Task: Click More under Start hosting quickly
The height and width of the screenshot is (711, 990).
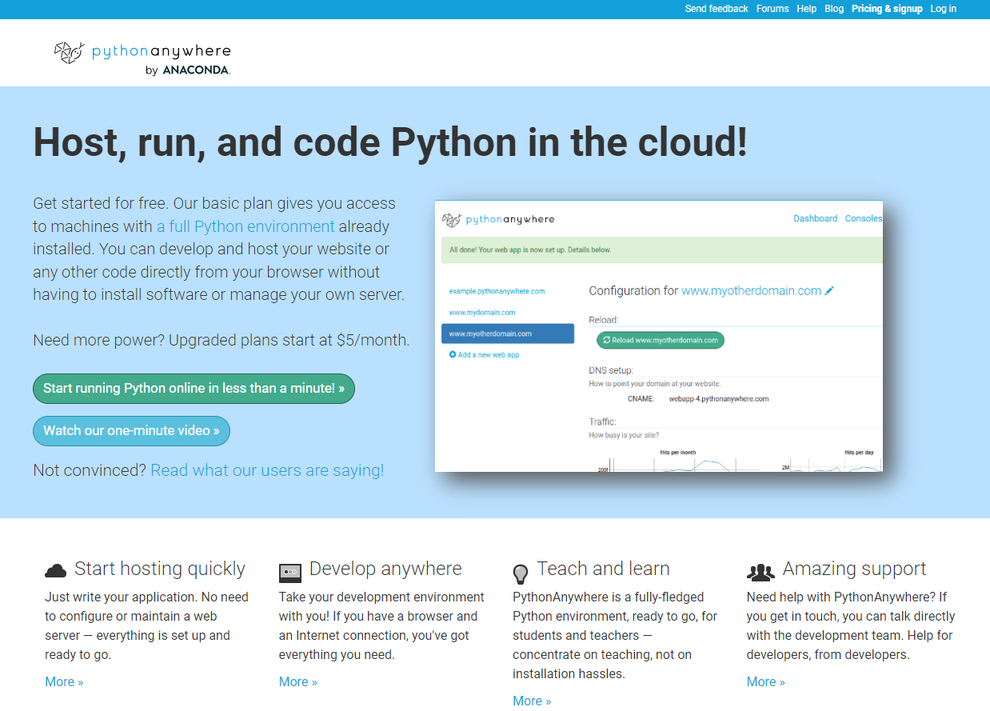Action: (64, 682)
